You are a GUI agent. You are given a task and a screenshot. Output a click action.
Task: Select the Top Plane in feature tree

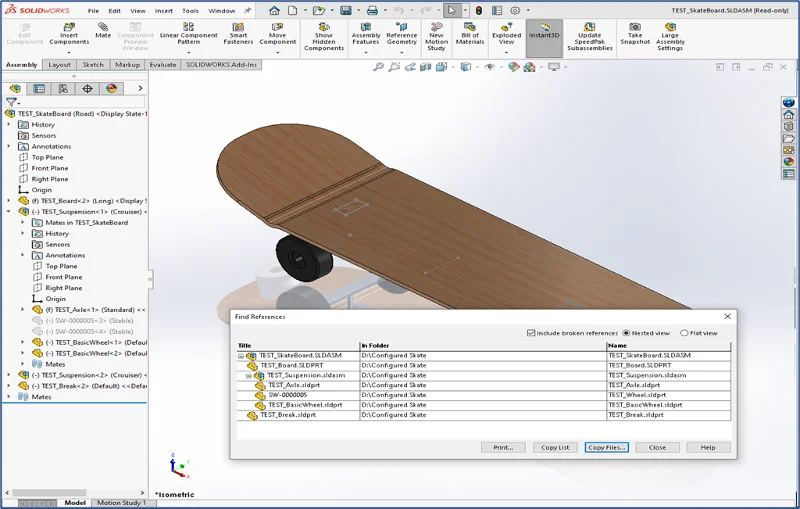47,157
